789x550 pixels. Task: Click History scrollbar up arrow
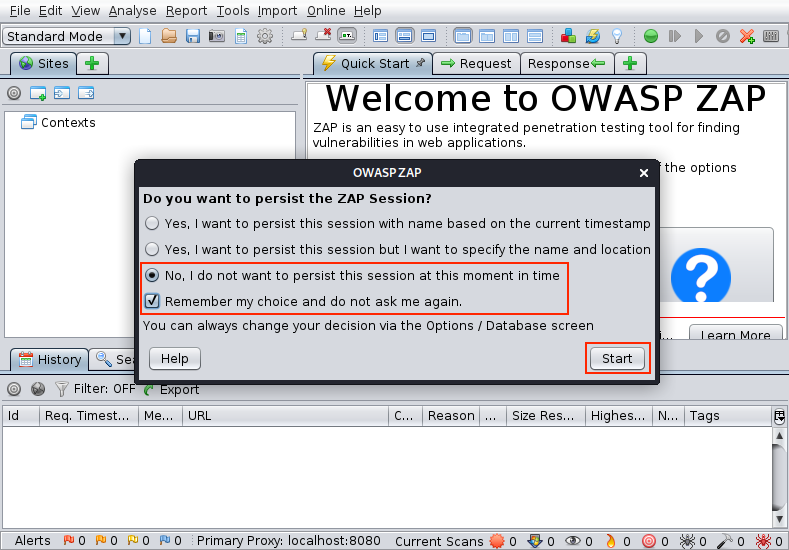click(x=779, y=435)
